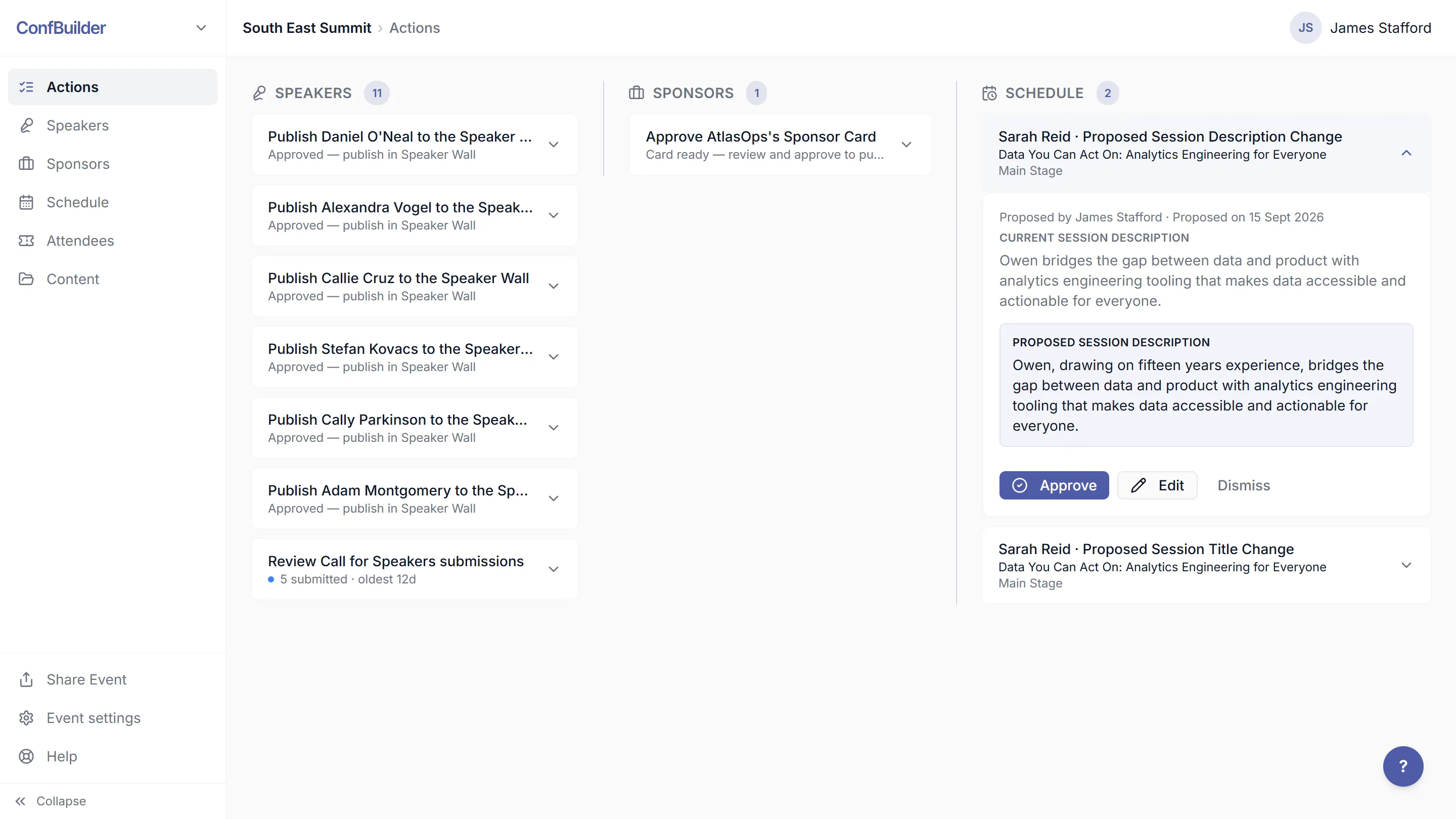
Task: Click the Speakers microphone icon in sidebar
Action: [x=26, y=125]
